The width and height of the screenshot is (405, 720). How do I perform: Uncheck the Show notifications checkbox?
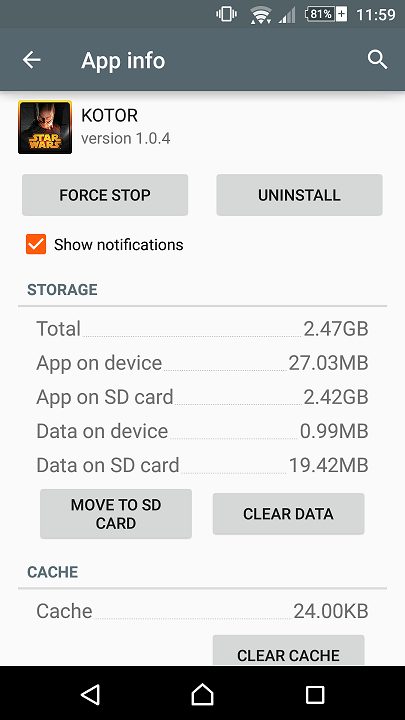click(x=36, y=244)
